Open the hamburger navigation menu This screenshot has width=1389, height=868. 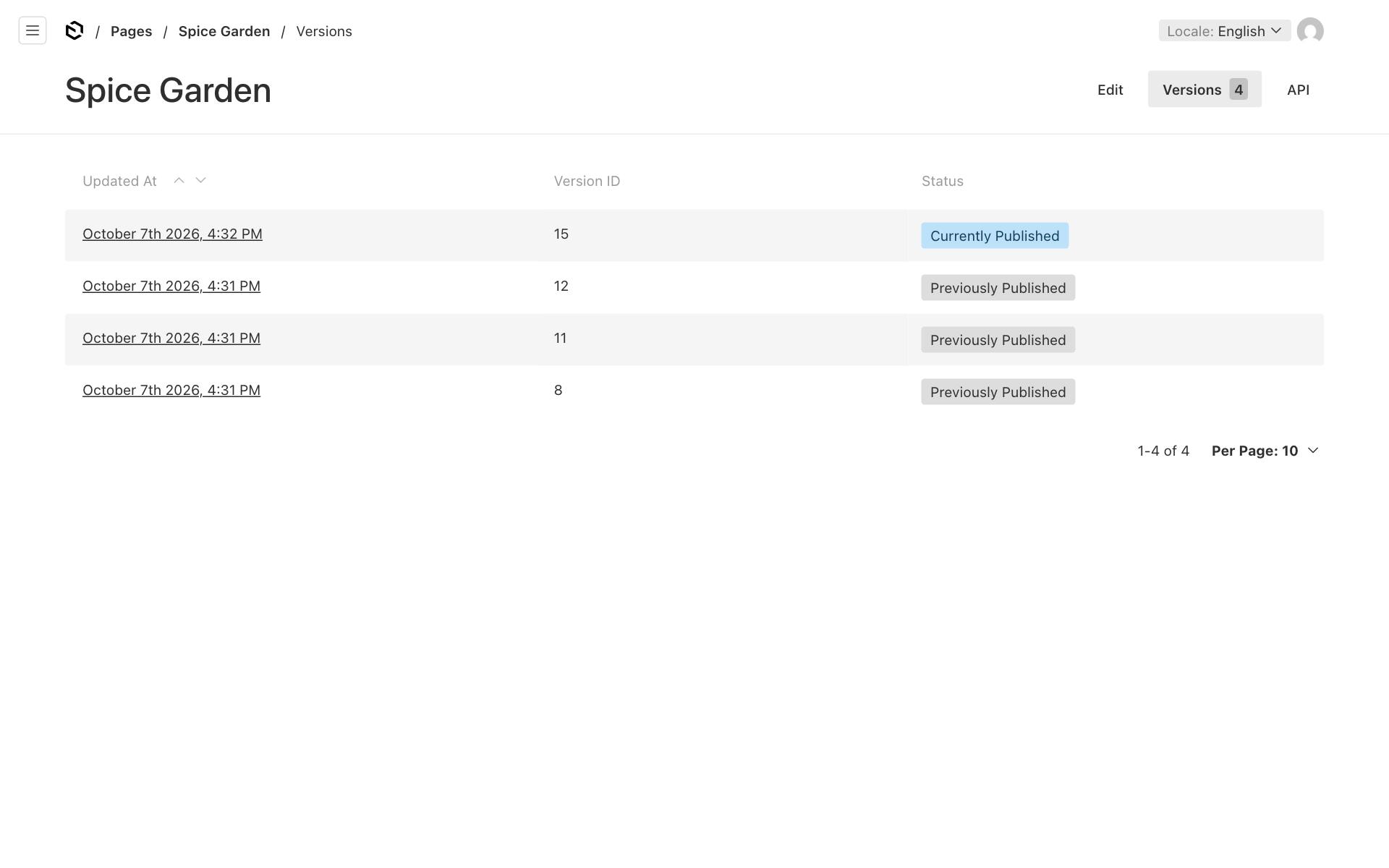[33, 30]
